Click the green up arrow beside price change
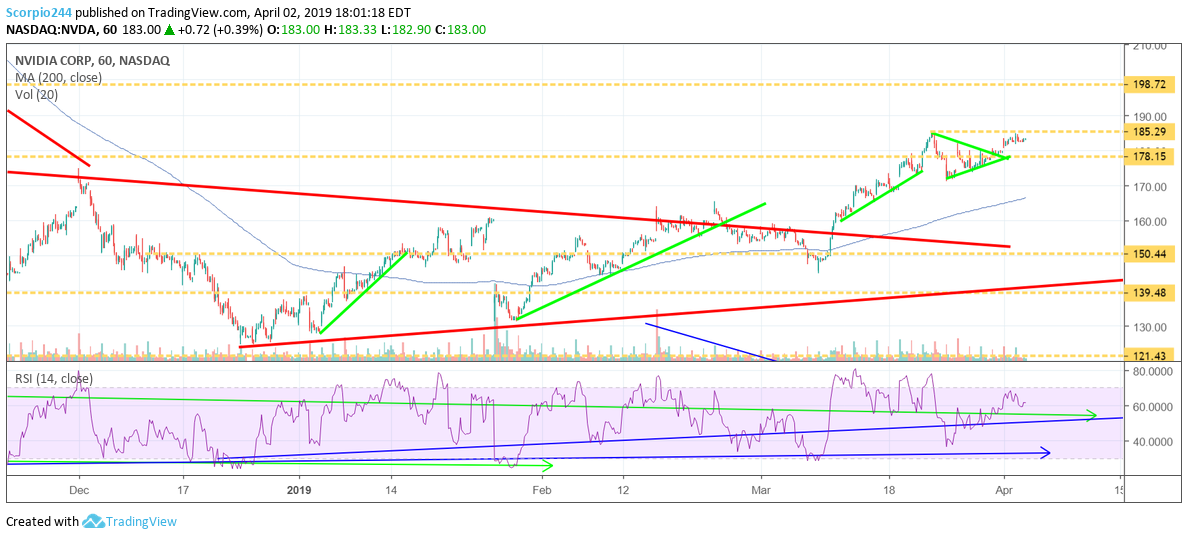Image resolution: width=1188 pixels, height=539 pixels. pos(171,30)
